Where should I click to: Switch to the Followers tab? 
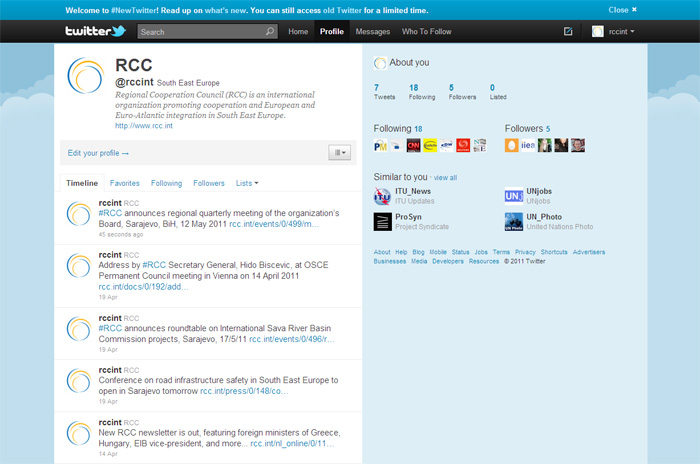point(209,183)
